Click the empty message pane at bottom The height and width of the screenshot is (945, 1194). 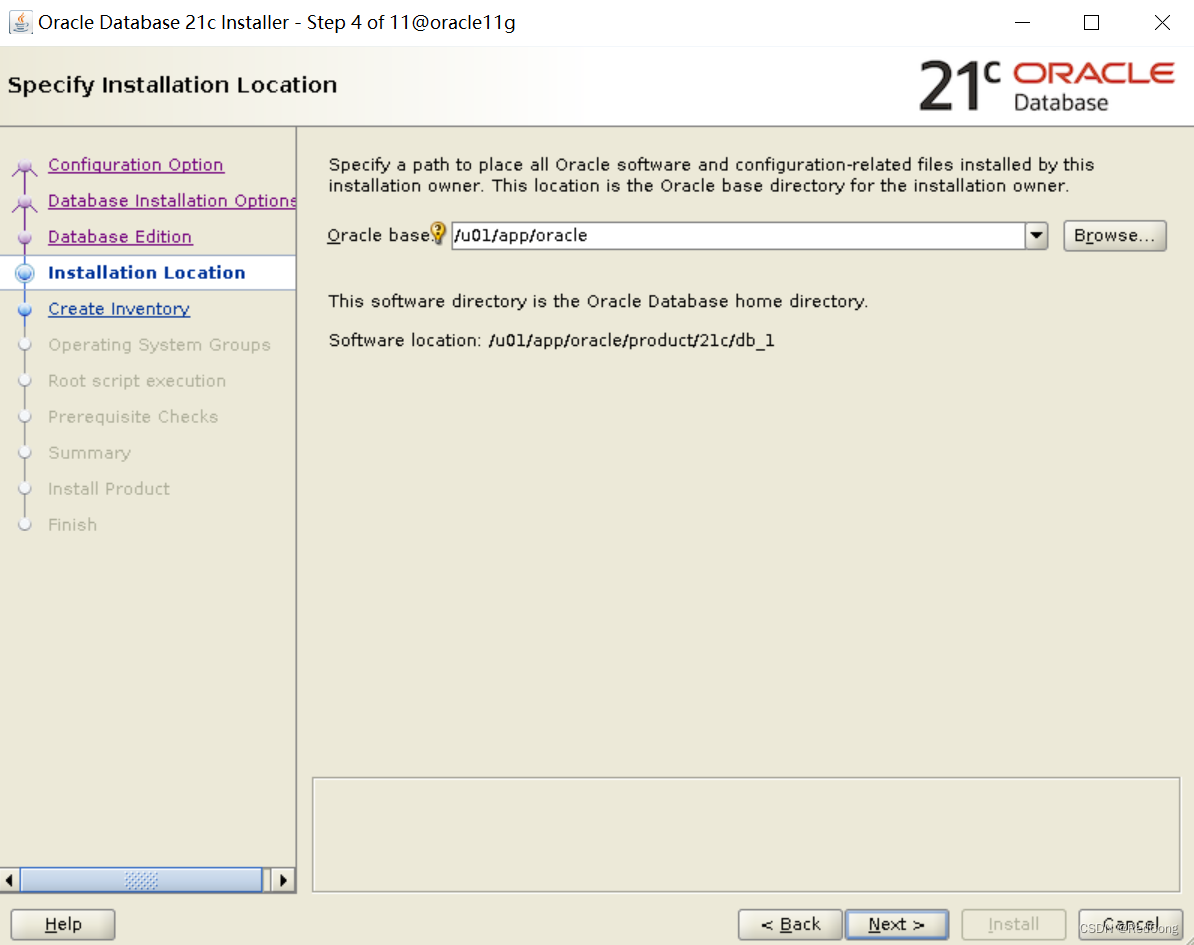tap(745, 835)
